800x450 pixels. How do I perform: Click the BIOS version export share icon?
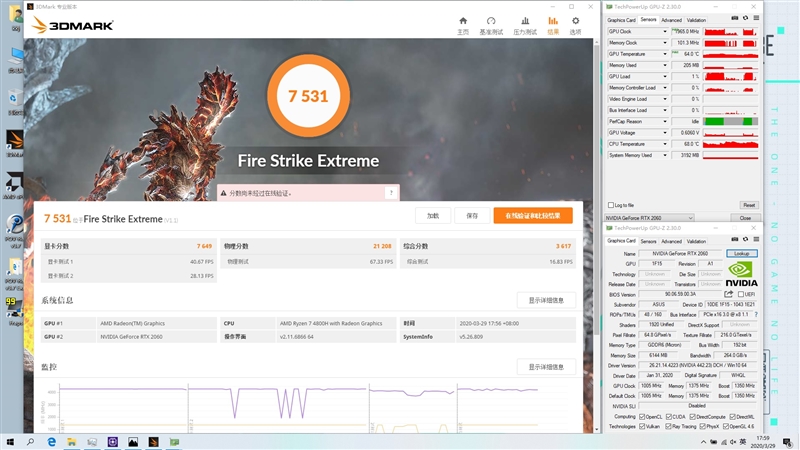[x=729, y=294]
